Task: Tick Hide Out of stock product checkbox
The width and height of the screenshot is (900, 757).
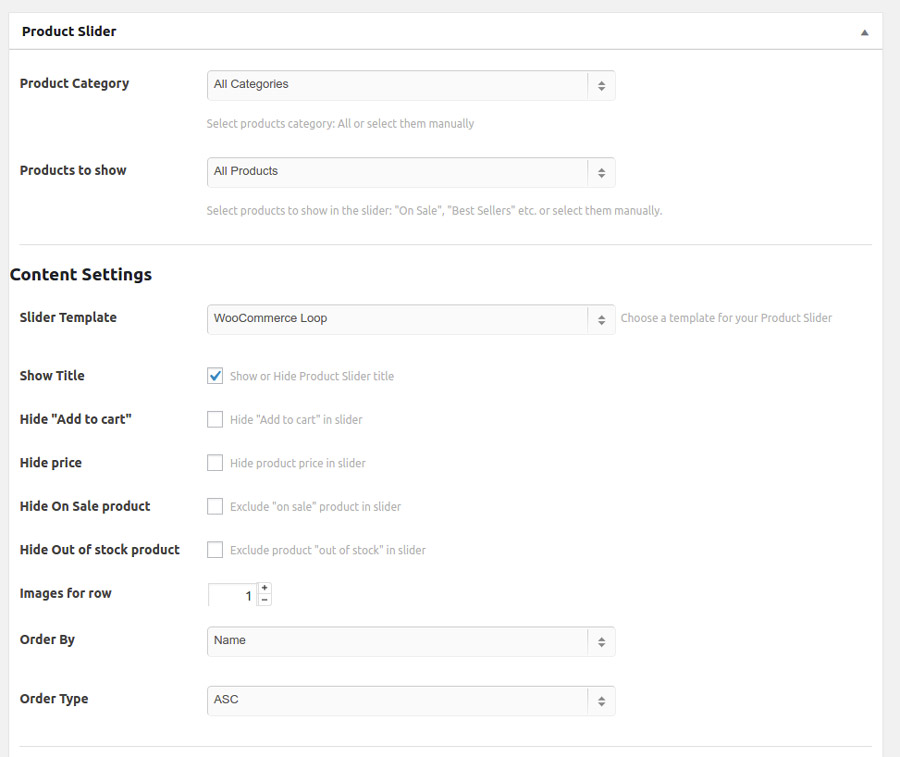Action: [215, 549]
